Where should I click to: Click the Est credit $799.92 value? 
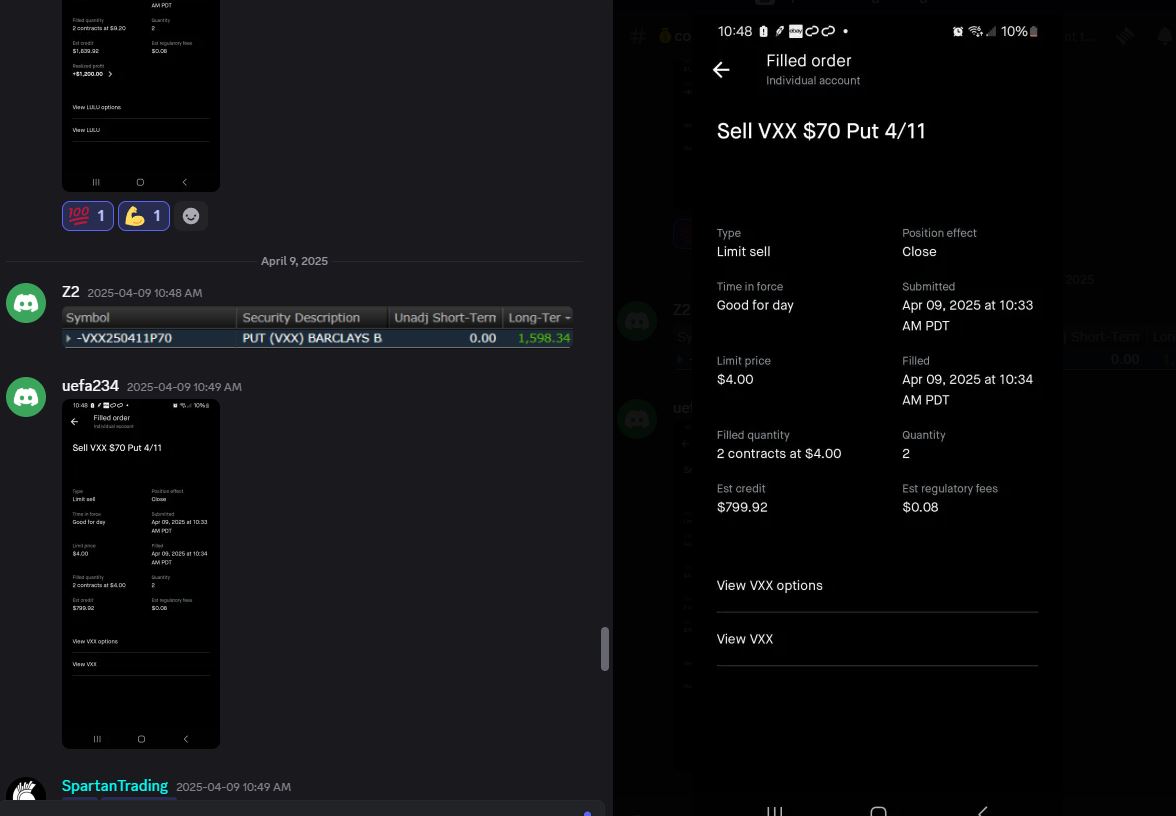coord(742,507)
